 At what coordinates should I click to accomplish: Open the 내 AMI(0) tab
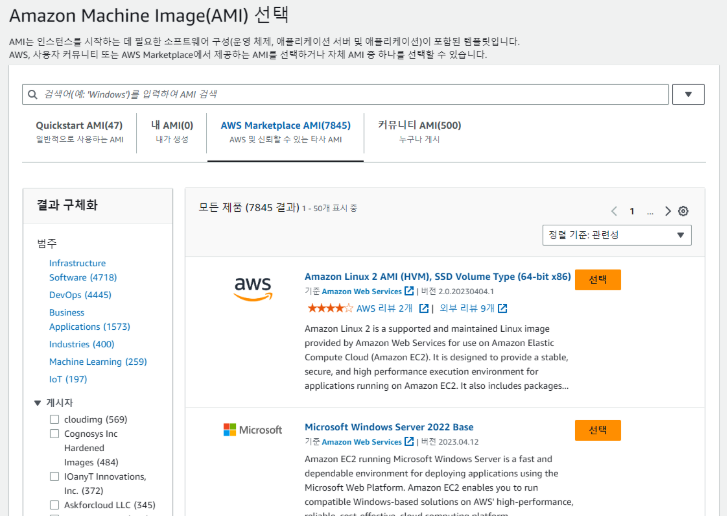point(172,132)
